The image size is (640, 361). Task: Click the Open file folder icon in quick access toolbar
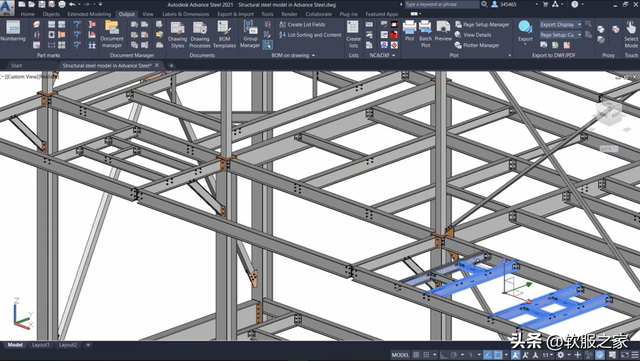pyautogui.click(x=32, y=4)
